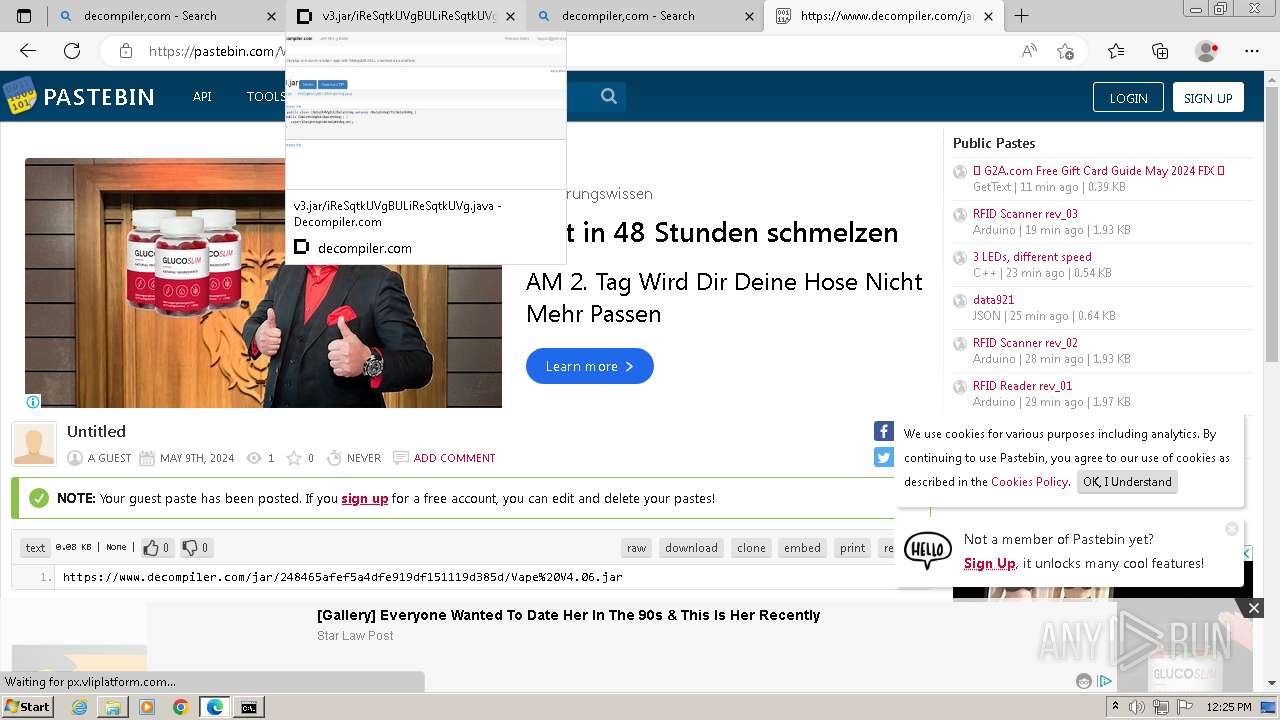Click the guest user avatar image
Image resolution: width=1280 pixels, height=720 pixels.
(34, 444)
